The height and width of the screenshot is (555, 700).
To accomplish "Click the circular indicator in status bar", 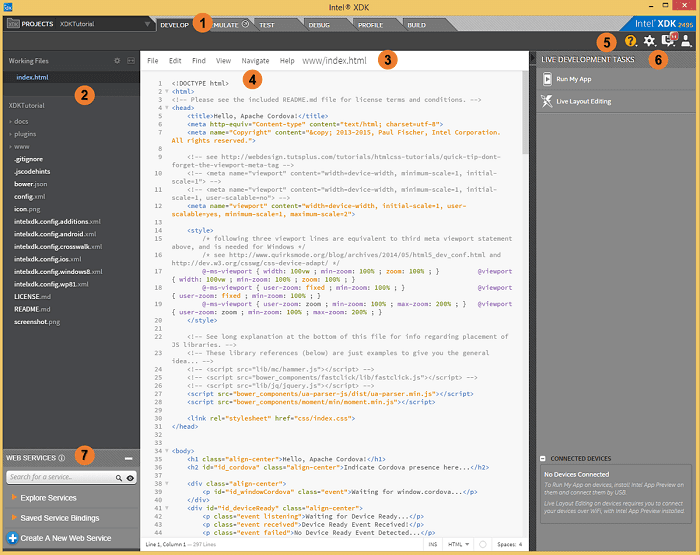I will point(483,544).
